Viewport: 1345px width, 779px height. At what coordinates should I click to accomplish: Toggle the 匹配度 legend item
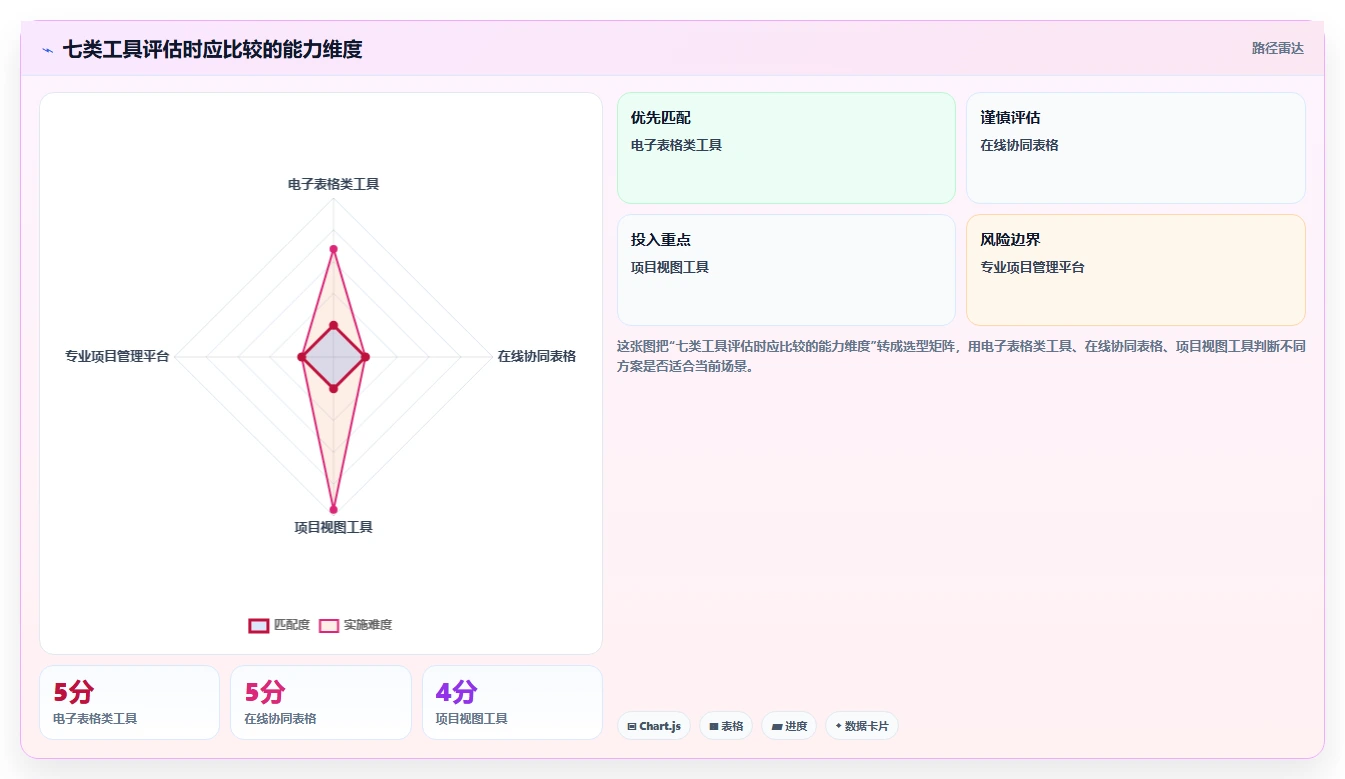click(x=279, y=625)
